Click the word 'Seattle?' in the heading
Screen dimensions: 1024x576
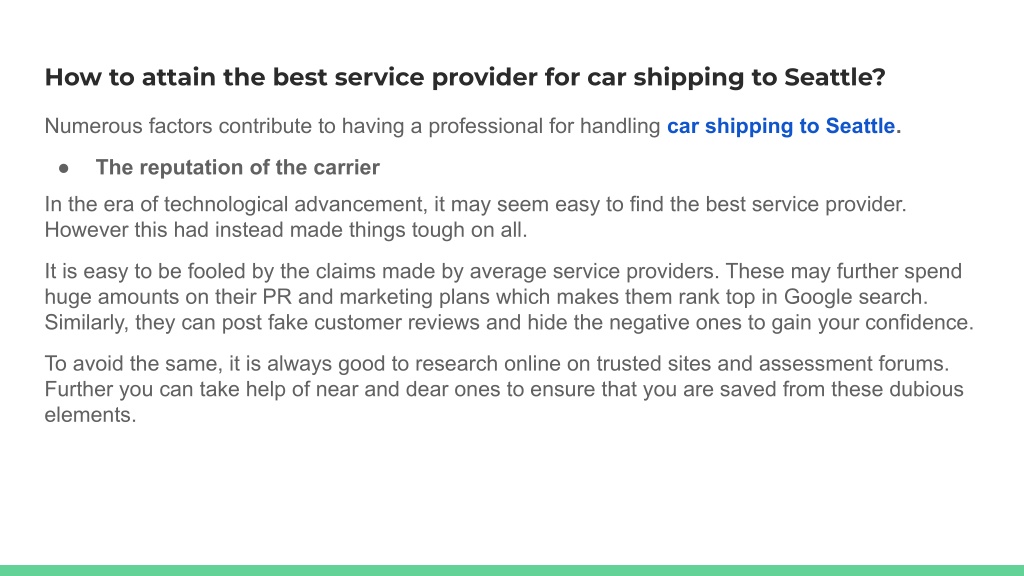click(835, 78)
